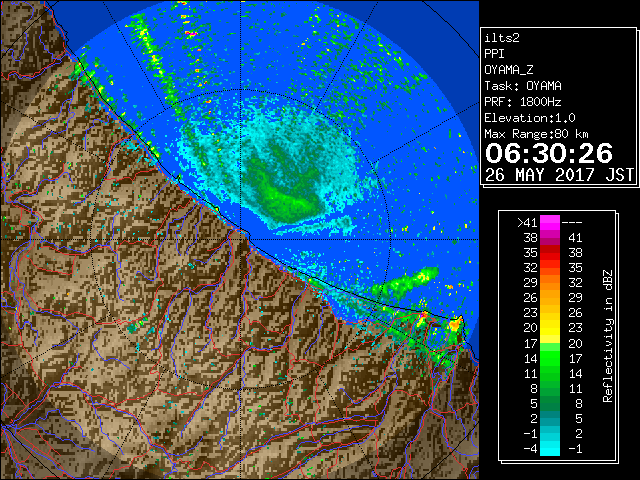Image resolution: width=640 pixels, height=480 pixels.
Task: Click the "Task: OYAMA" line
Action: pyautogui.click(x=523, y=86)
